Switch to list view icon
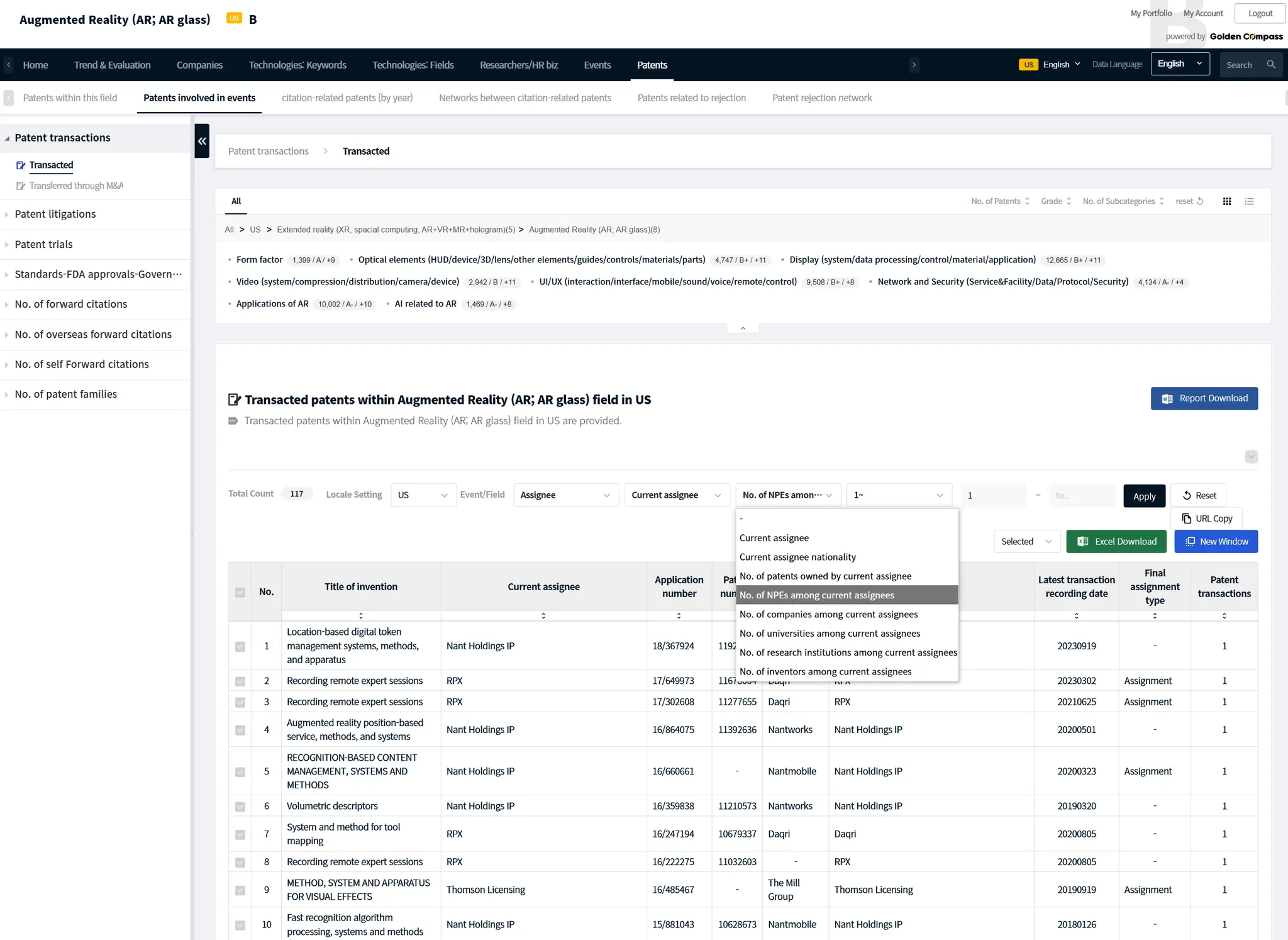This screenshot has height=940, width=1288. (x=1249, y=201)
